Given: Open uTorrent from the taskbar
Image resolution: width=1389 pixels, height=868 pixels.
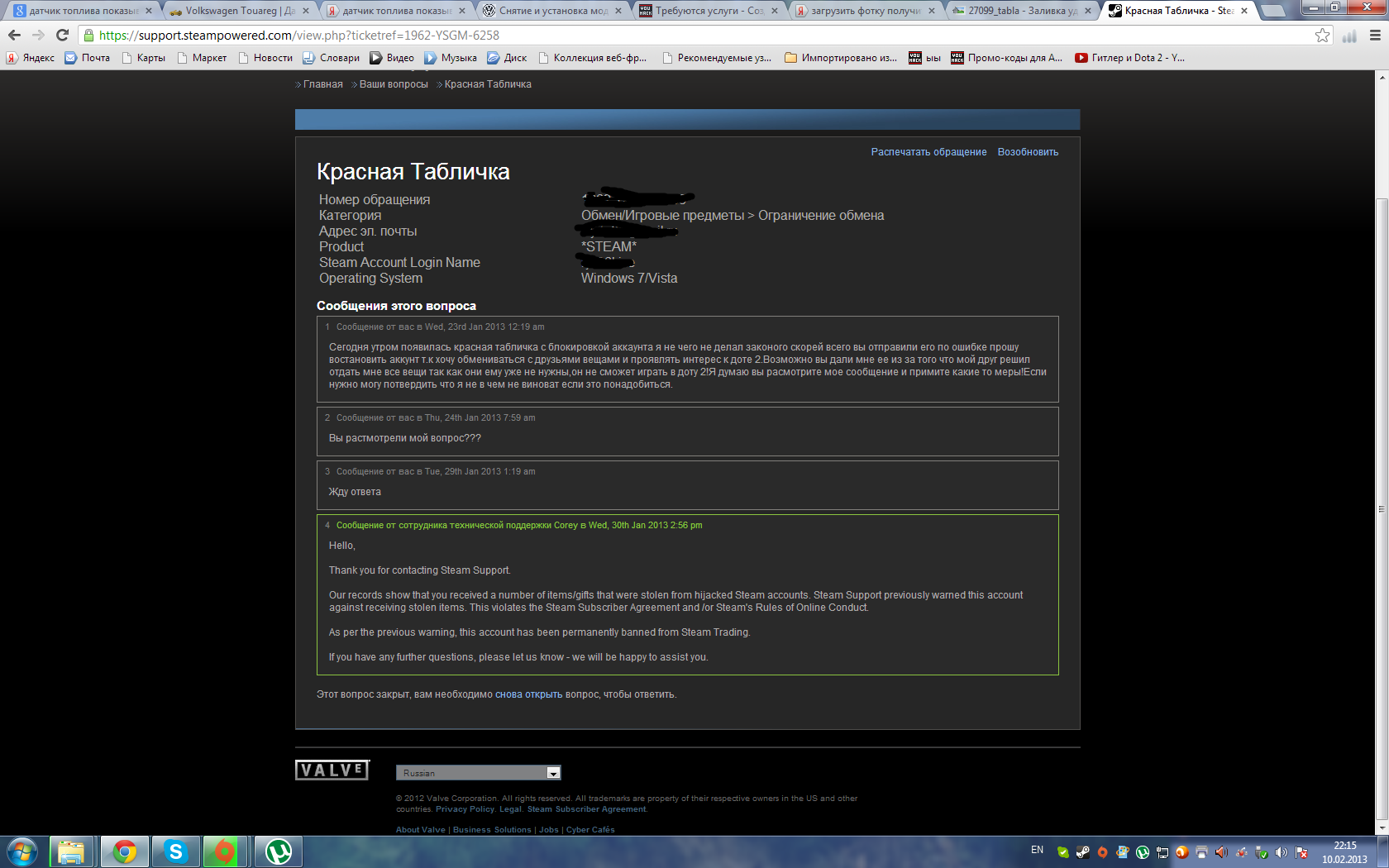Looking at the screenshot, I should 278,851.
